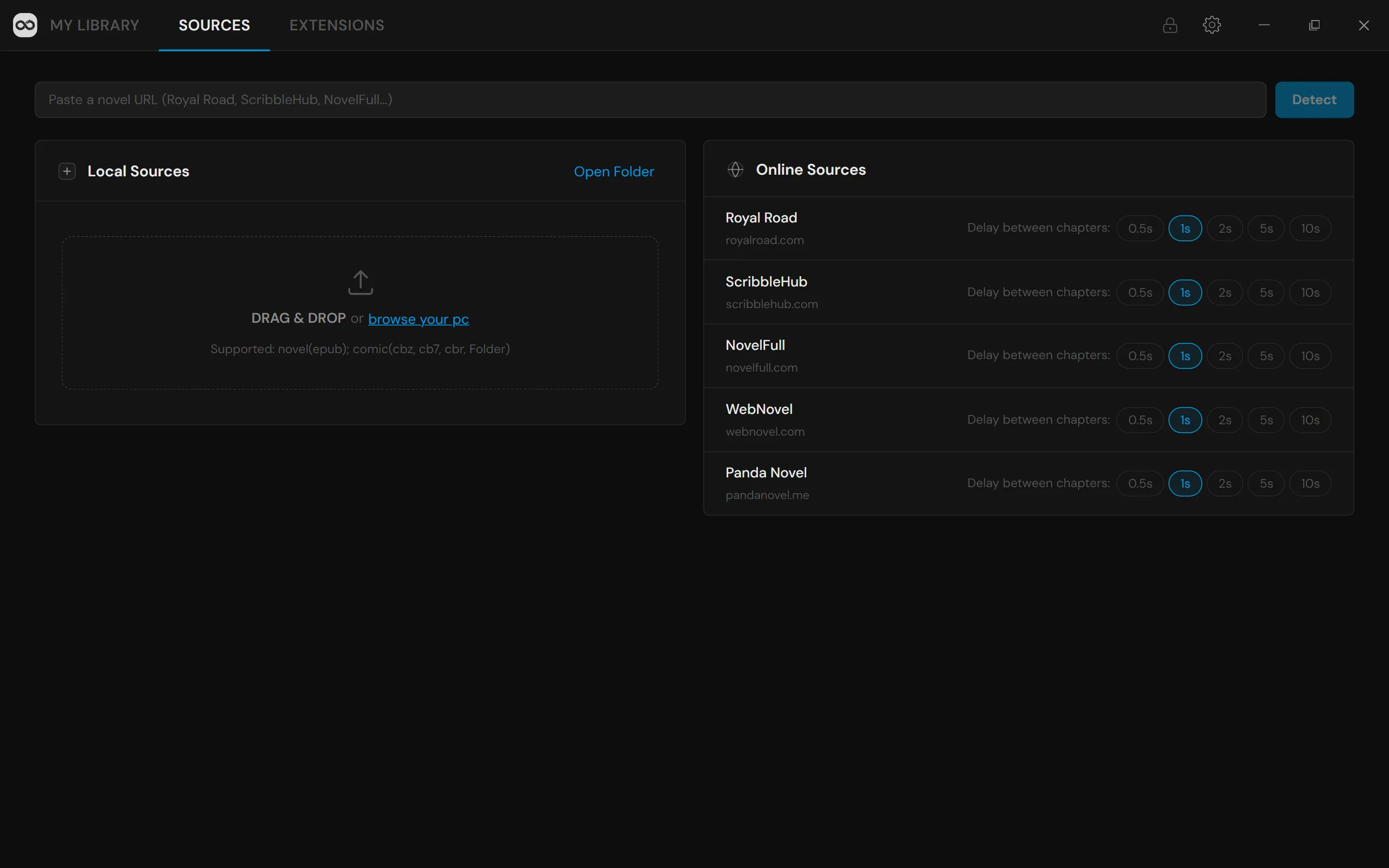Image resolution: width=1389 pixels, height=868 pixels.
Task: Set Panda Novel delay to 2s
Action: tap(1224, 483)
